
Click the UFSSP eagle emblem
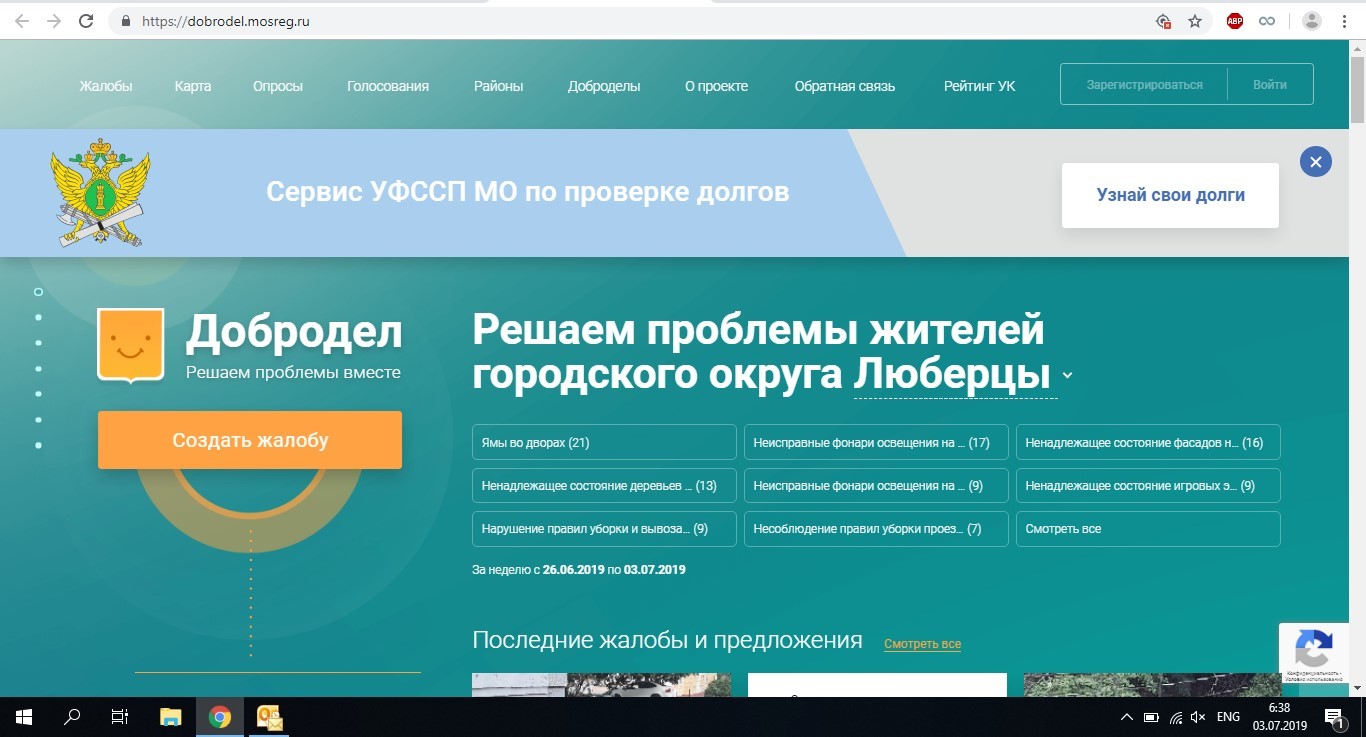click(100, 193)
